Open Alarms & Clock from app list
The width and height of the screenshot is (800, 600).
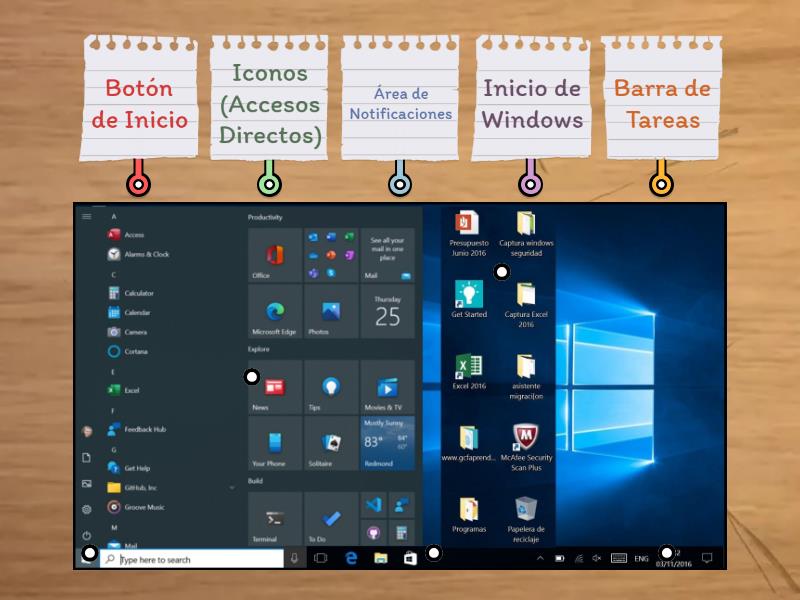click(138, 254)
